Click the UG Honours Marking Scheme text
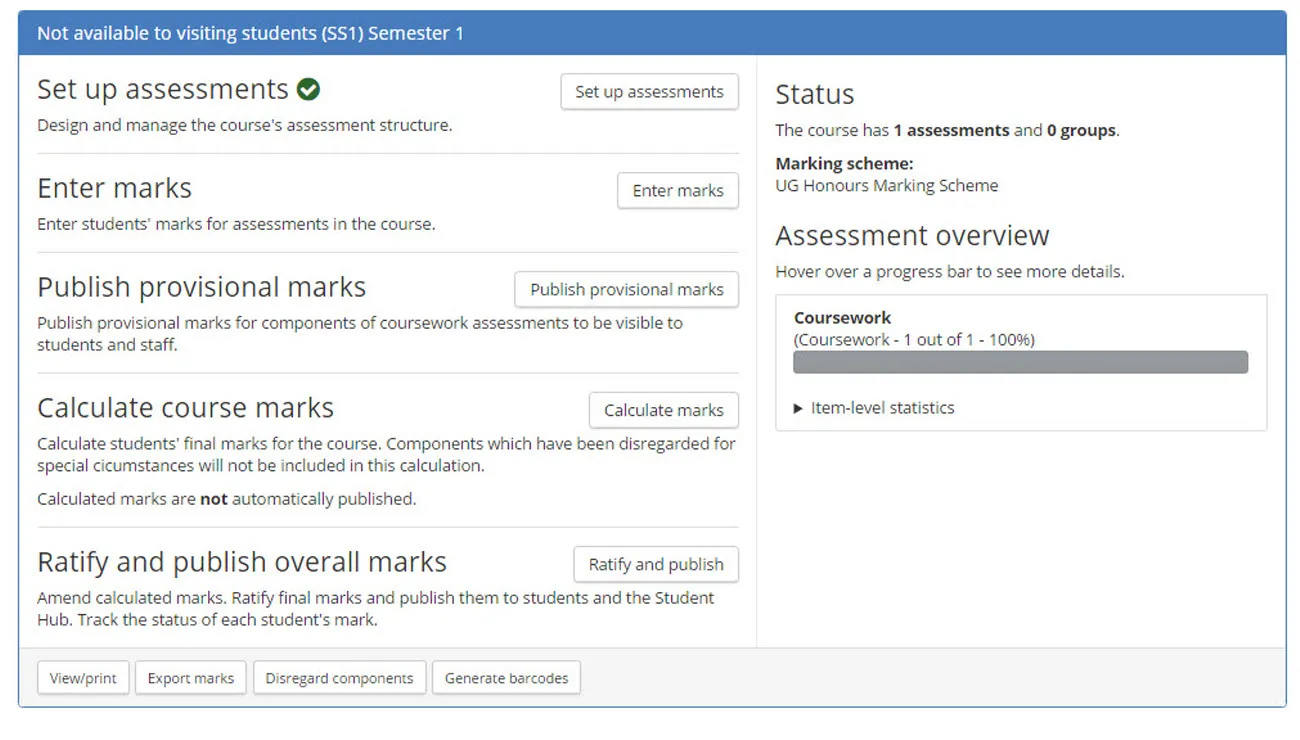 coord(886,185)
